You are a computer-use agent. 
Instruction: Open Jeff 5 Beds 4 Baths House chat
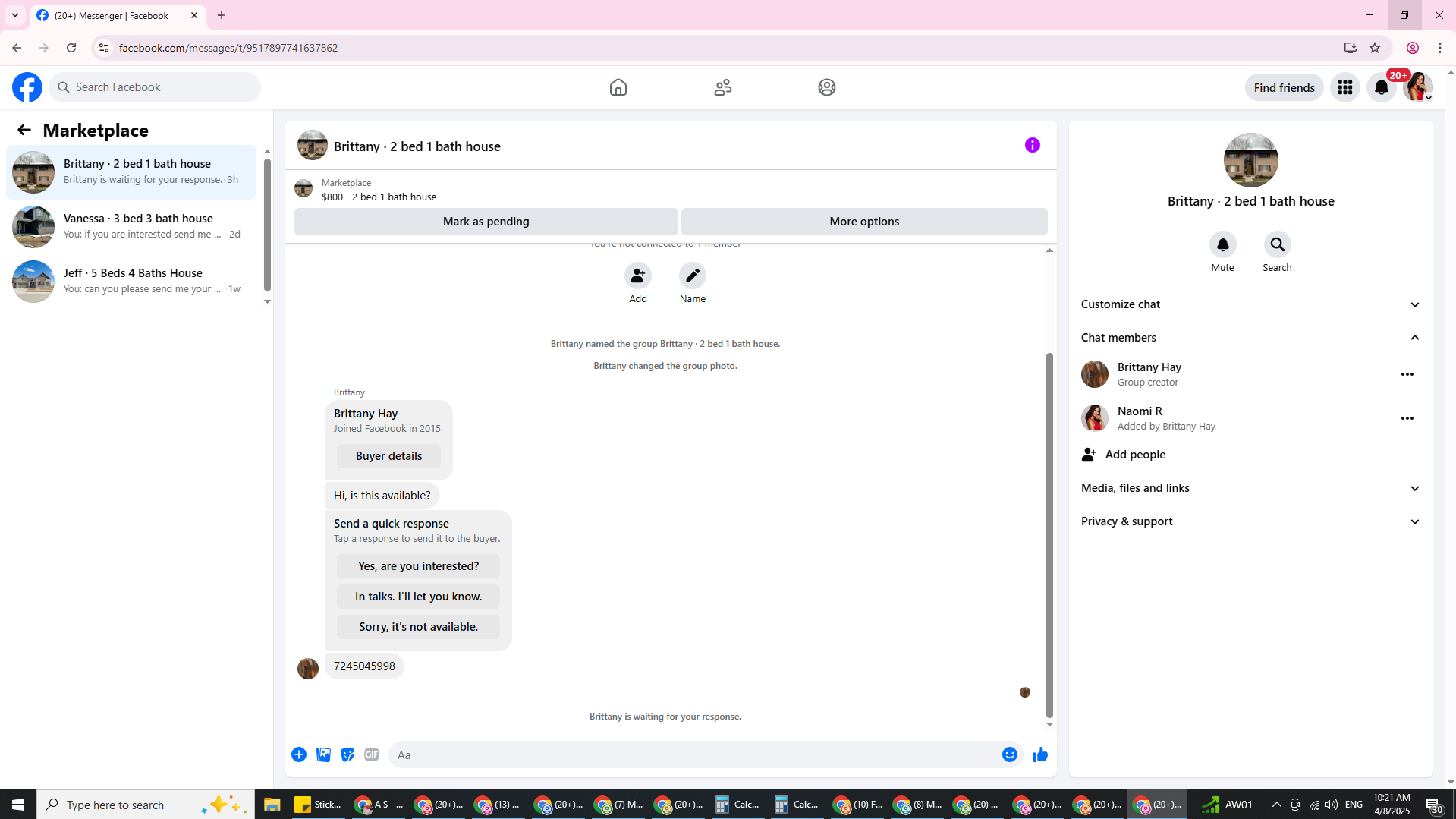pyautogui.click(x=131, y=282)
